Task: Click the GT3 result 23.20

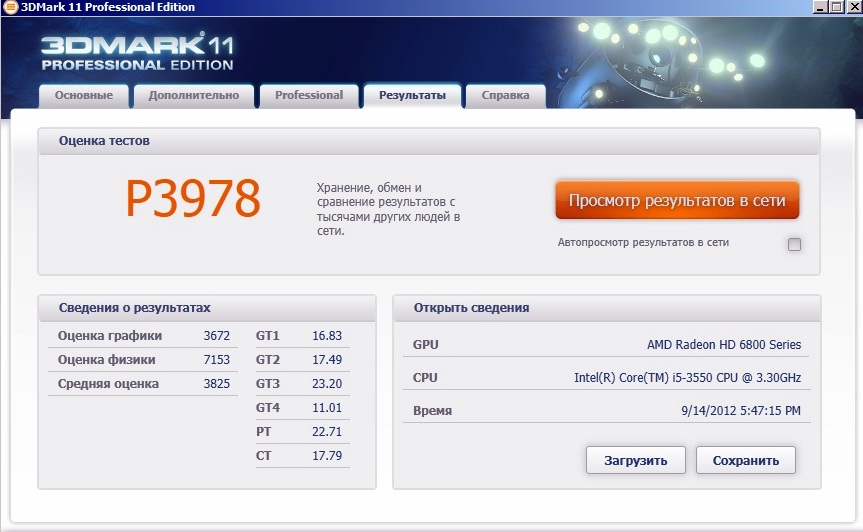Action: point(327,384)
